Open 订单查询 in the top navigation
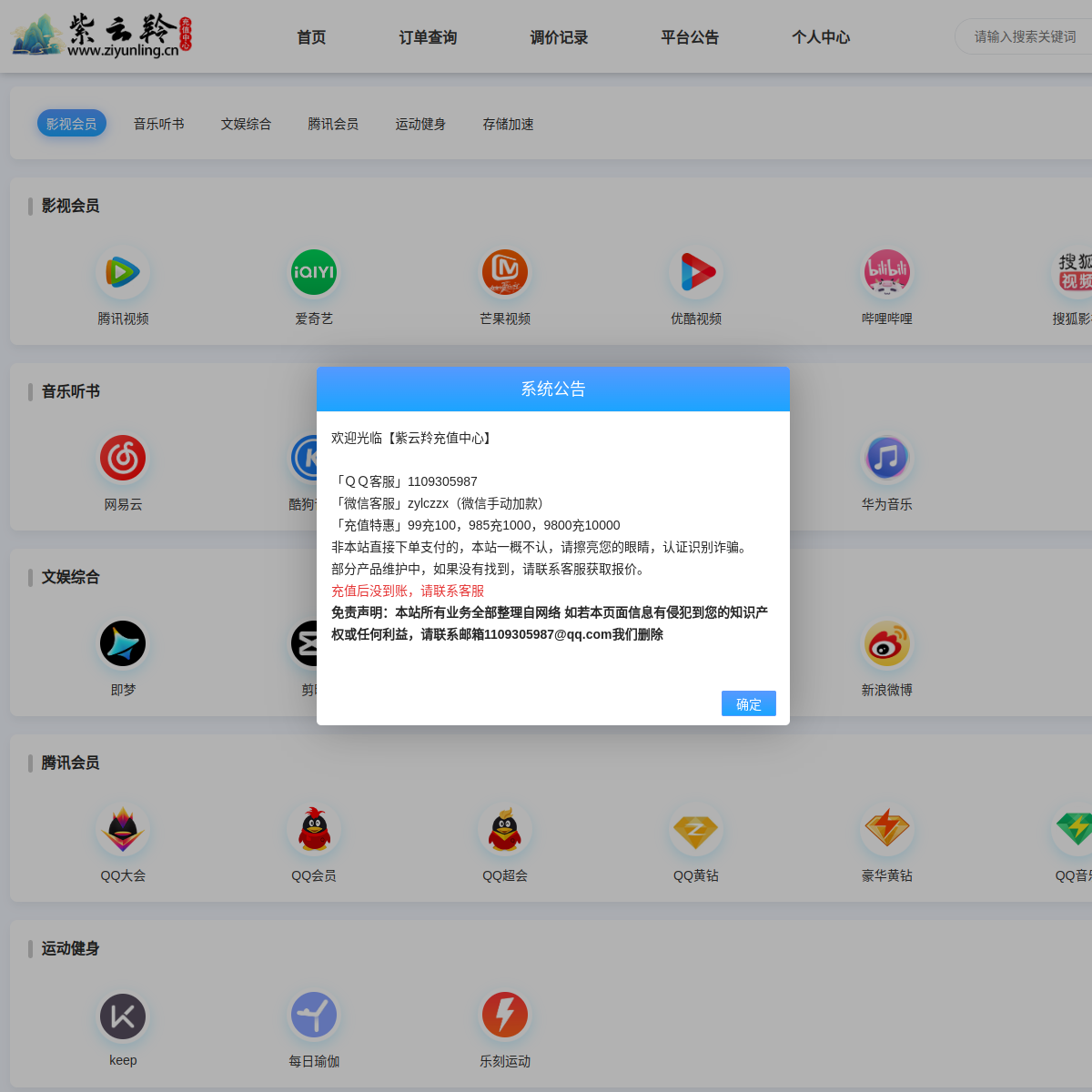The width and height of the screenshot is (1092, 1092). [x=428, y=37]
